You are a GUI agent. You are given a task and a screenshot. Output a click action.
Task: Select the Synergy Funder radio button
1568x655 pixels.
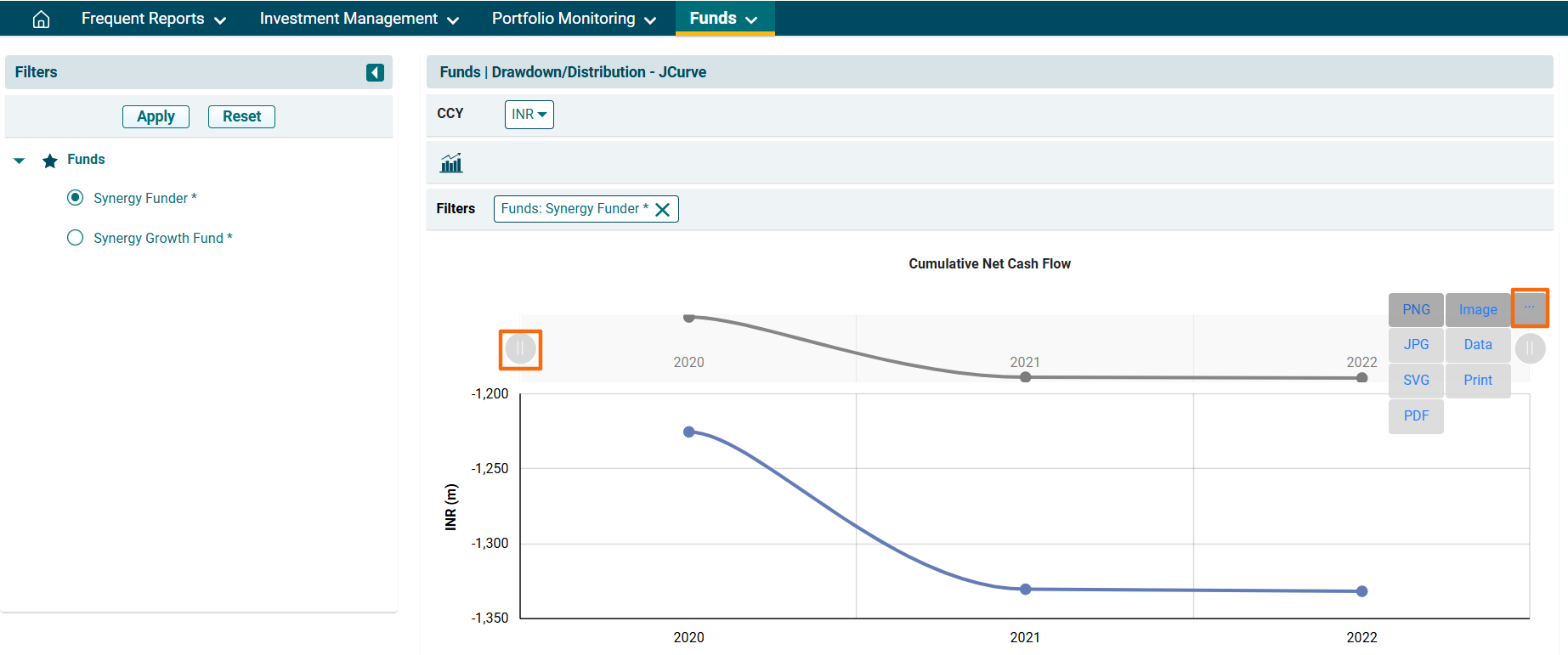[x=76, y=198]
